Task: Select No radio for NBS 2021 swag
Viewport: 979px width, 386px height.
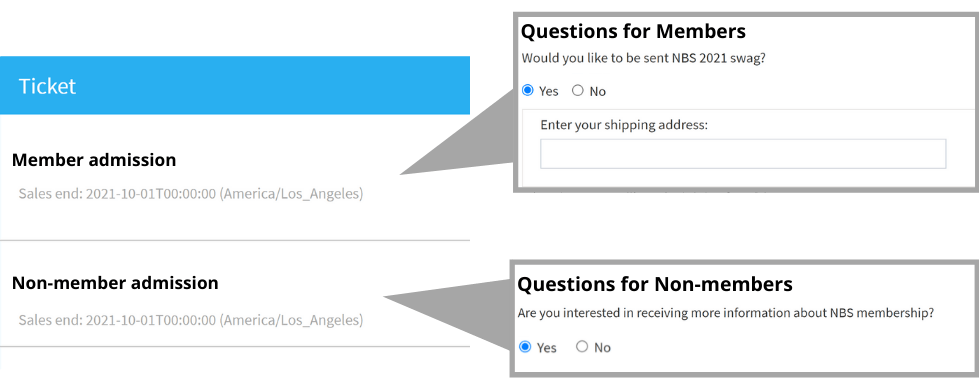Action: (578, 91)
